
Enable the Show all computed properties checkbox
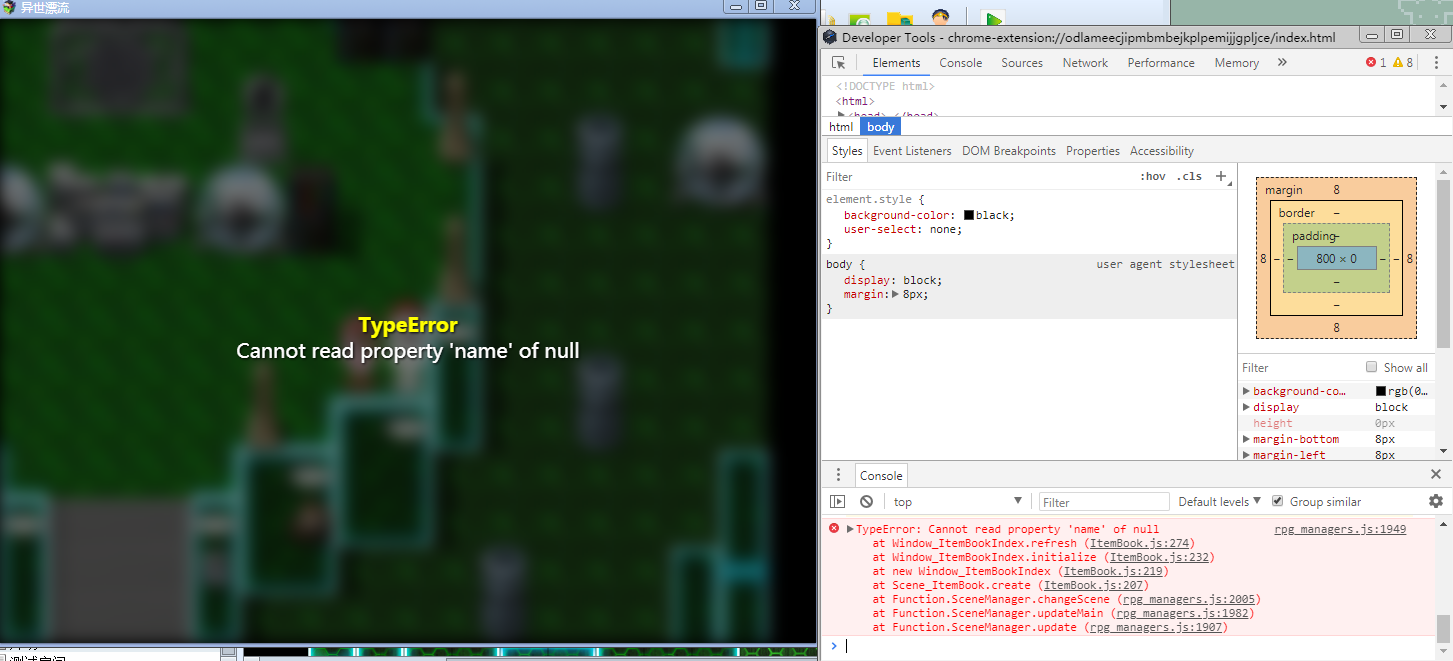tap(1372, 367)
